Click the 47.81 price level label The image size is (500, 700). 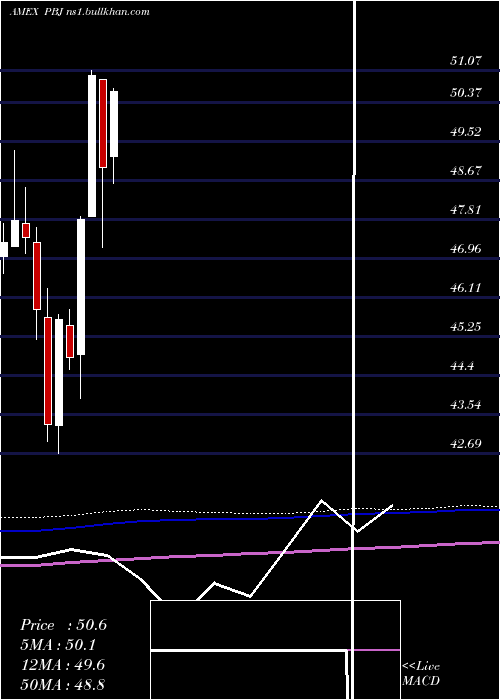pyautogui.click(x=466, y=209)
